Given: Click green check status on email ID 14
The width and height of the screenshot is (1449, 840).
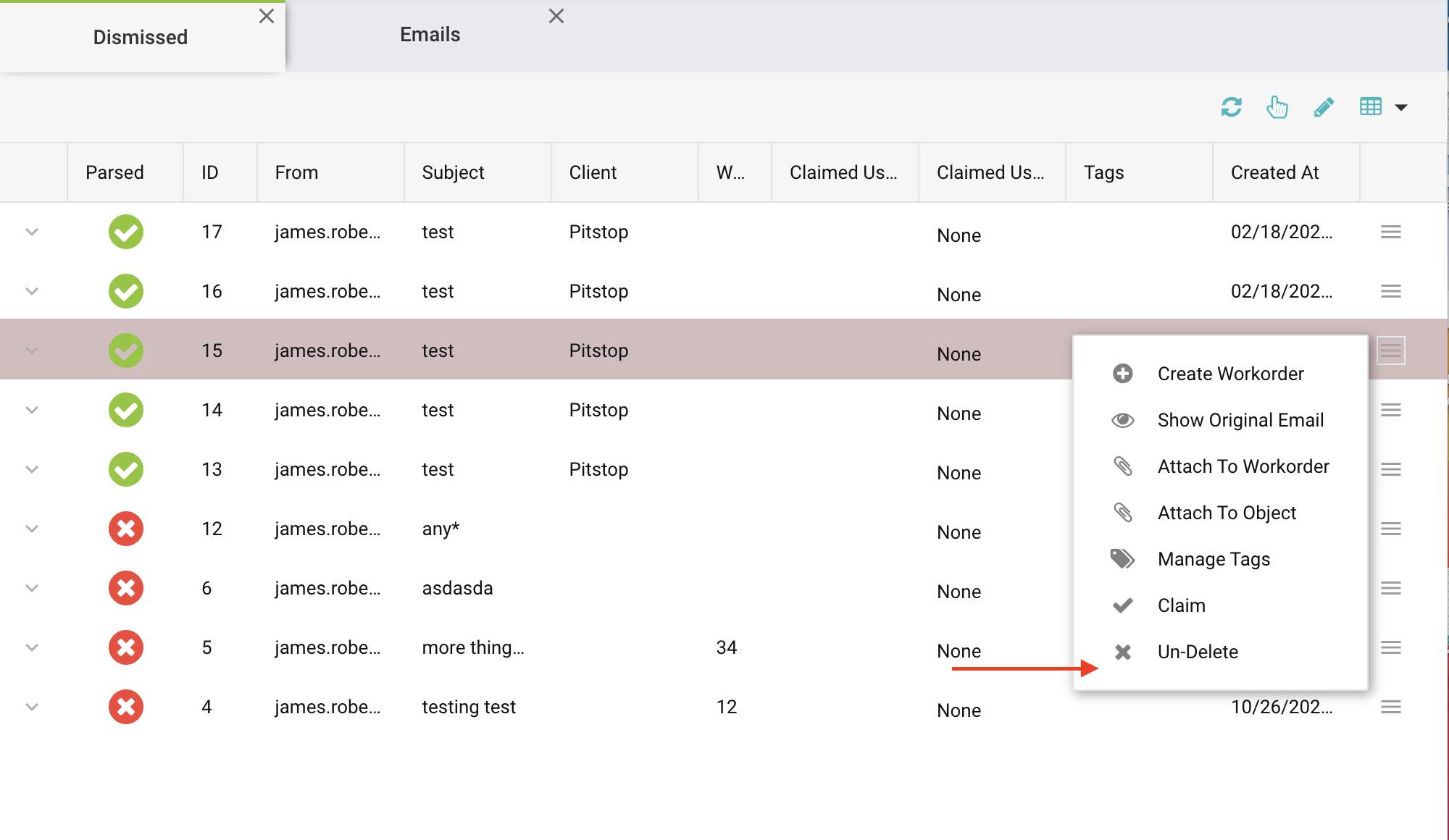Looking at the screenshot, I should pos(126,410).
